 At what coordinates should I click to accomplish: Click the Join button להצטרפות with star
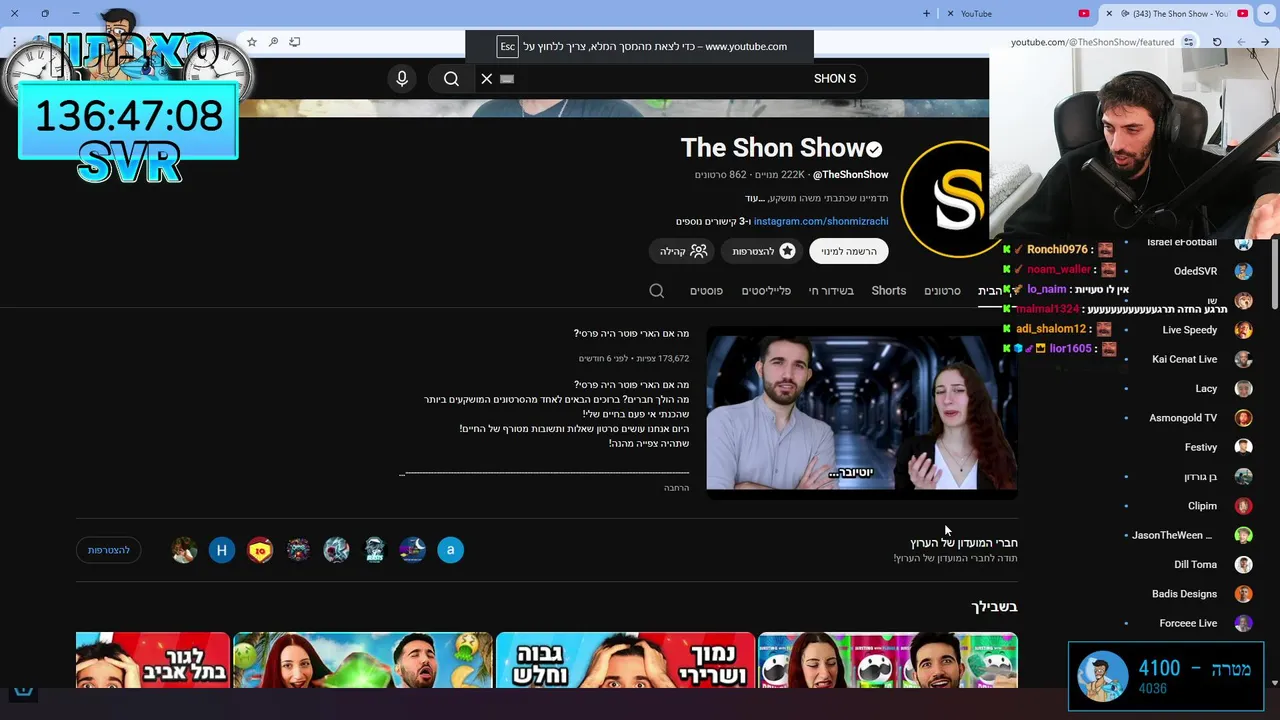(x=764, y=251)
